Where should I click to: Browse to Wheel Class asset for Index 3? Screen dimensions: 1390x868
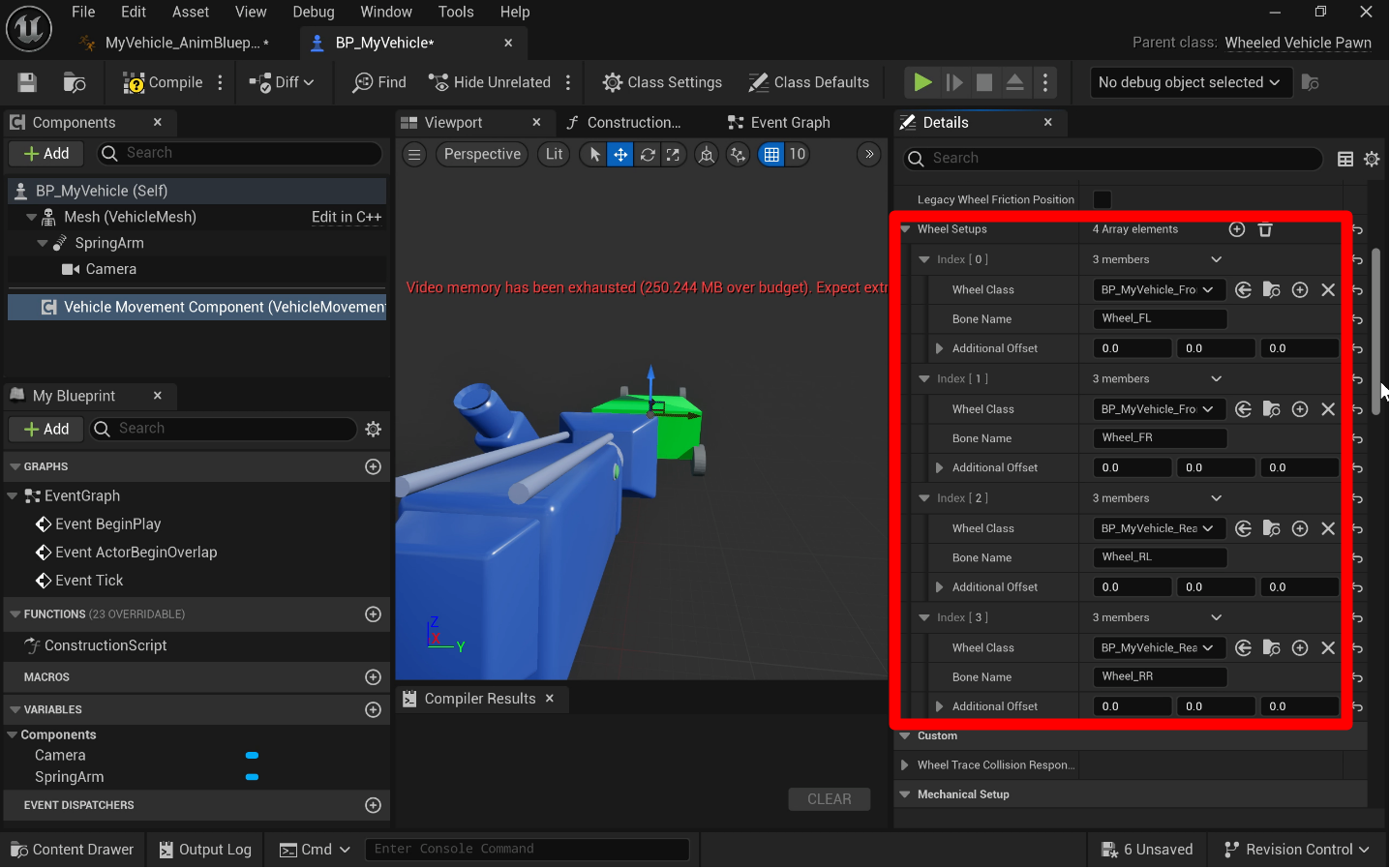1272,648
